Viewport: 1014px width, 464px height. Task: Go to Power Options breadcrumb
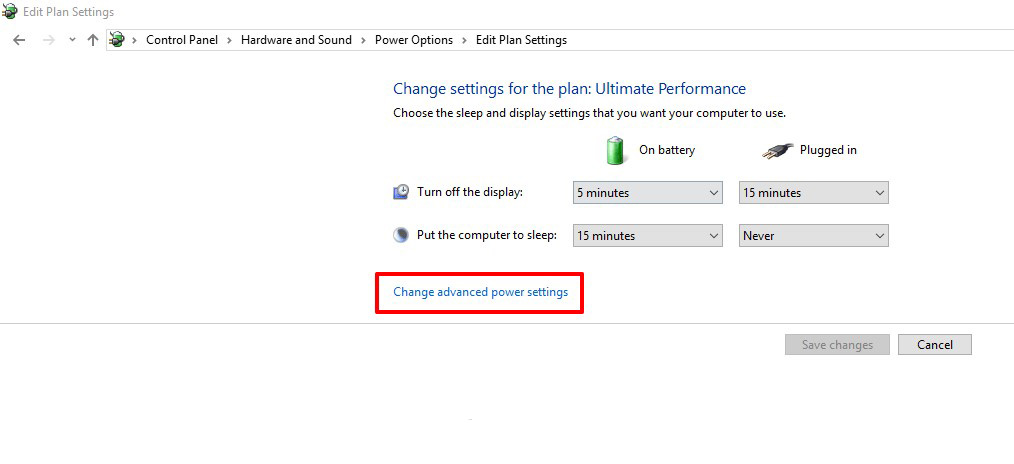[414, 40]
